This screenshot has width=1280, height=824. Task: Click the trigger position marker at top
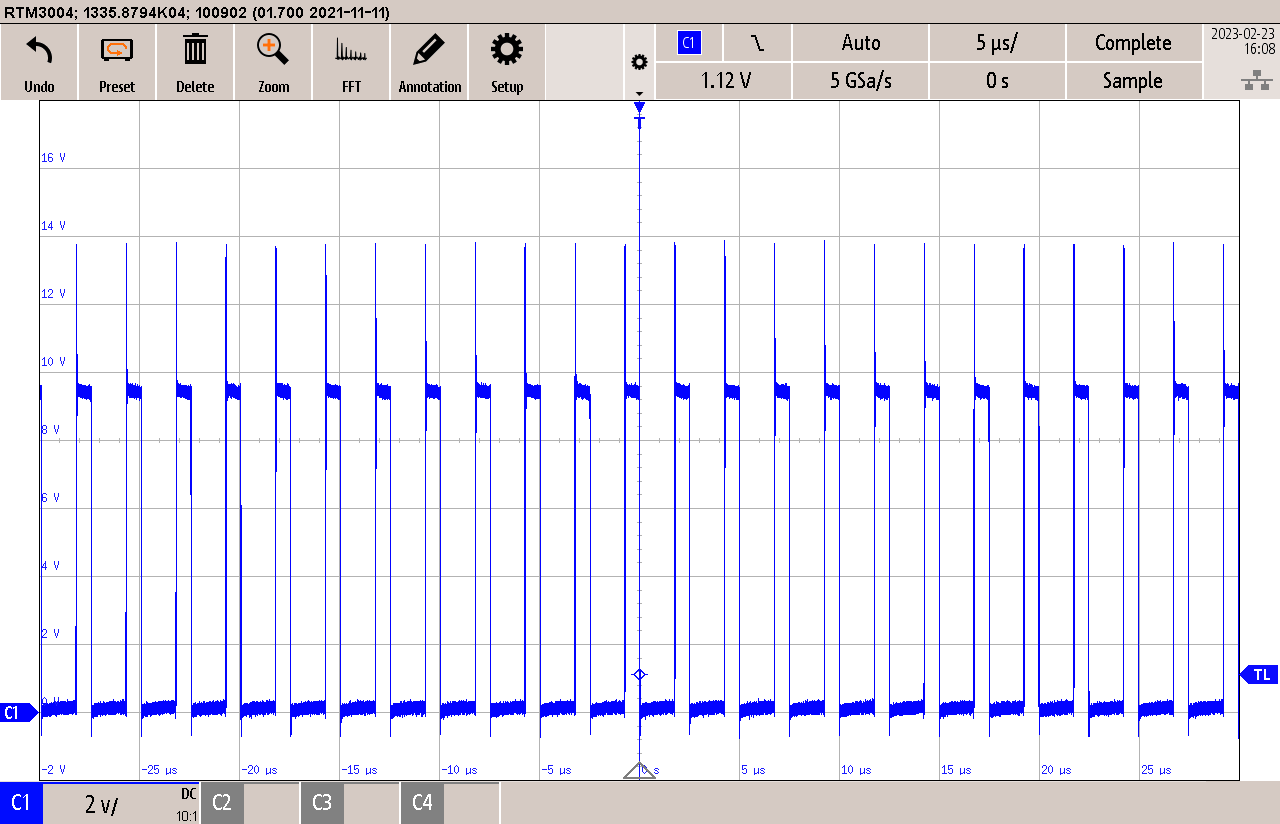coord(639,113)
